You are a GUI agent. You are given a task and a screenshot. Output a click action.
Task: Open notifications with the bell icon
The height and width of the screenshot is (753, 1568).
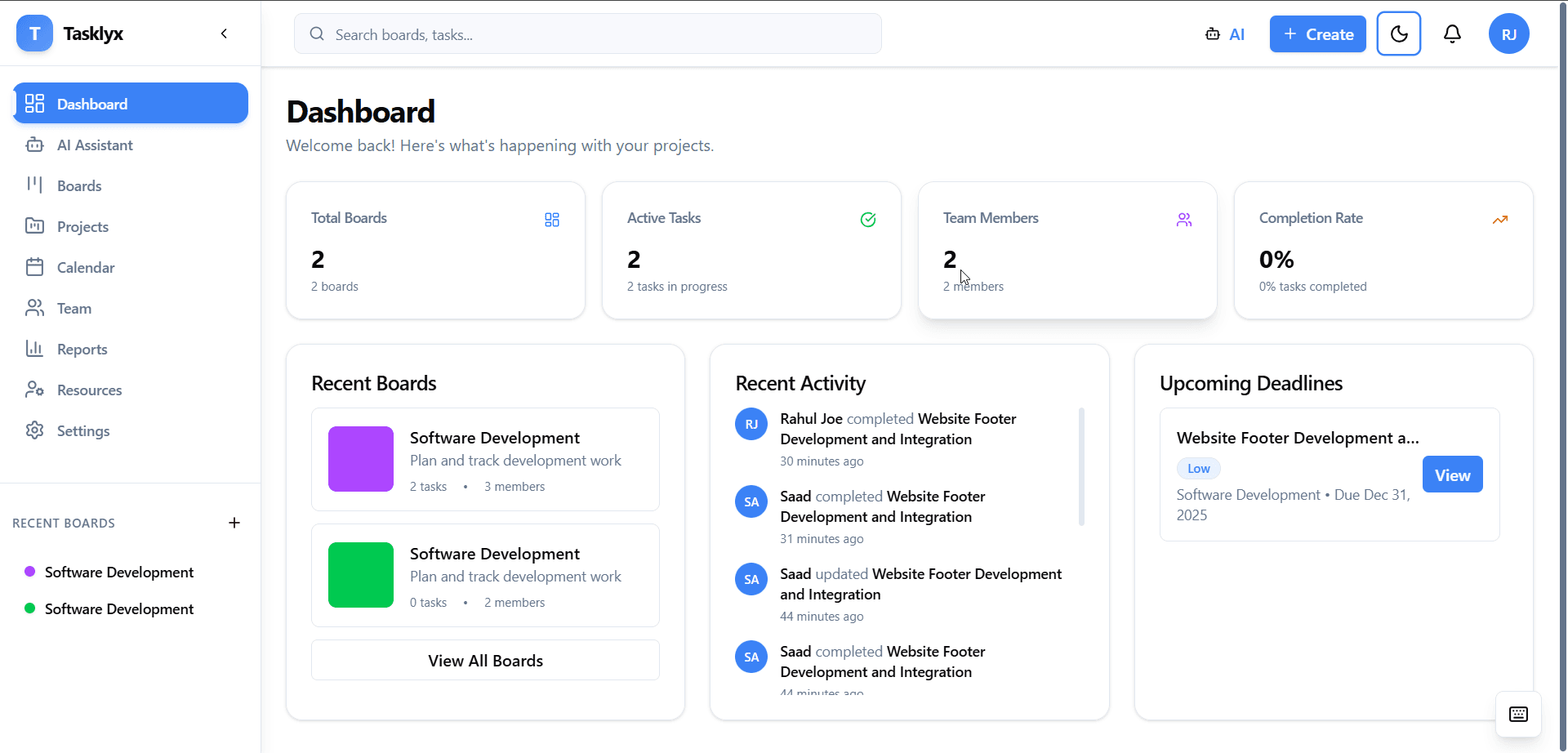click(1452, 33)
